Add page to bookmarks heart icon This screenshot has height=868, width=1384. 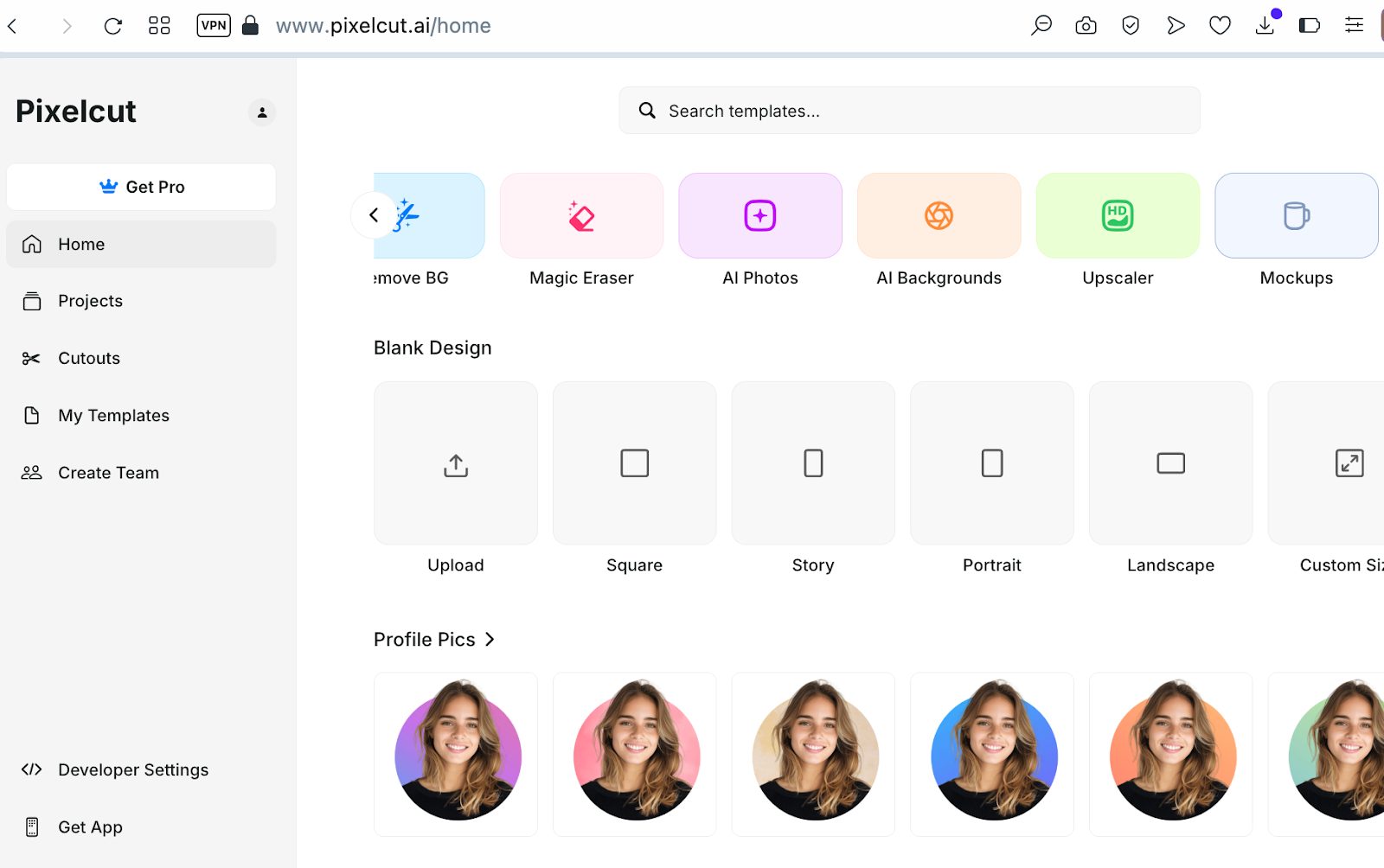(x=1220, y=25)
